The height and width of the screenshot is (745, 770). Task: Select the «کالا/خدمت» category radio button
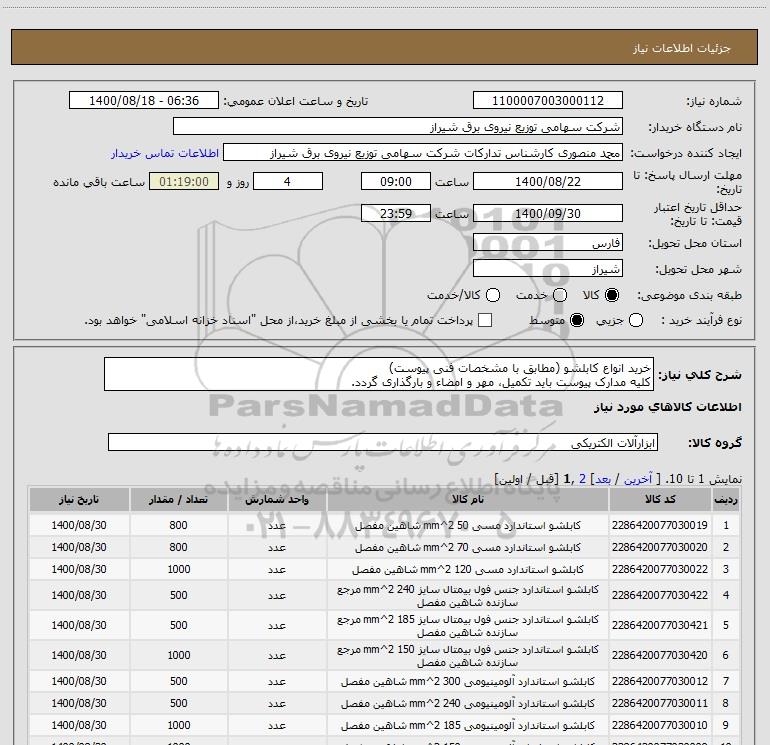493,295
